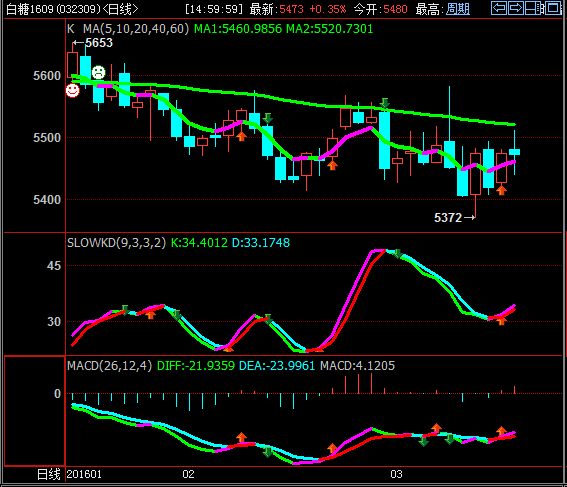Click the 最新:5473 latest price
The image size is (567, 487).
tap(277, 9)
